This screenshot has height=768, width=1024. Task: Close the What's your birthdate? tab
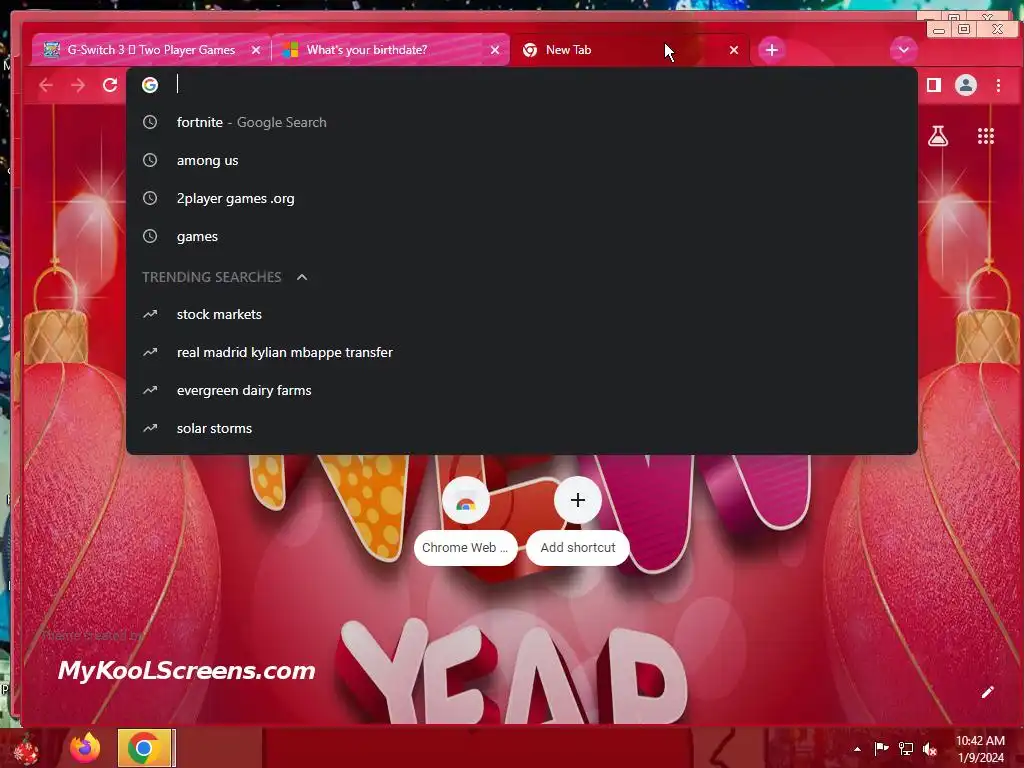pyautogui.click(x=495, y=50)
